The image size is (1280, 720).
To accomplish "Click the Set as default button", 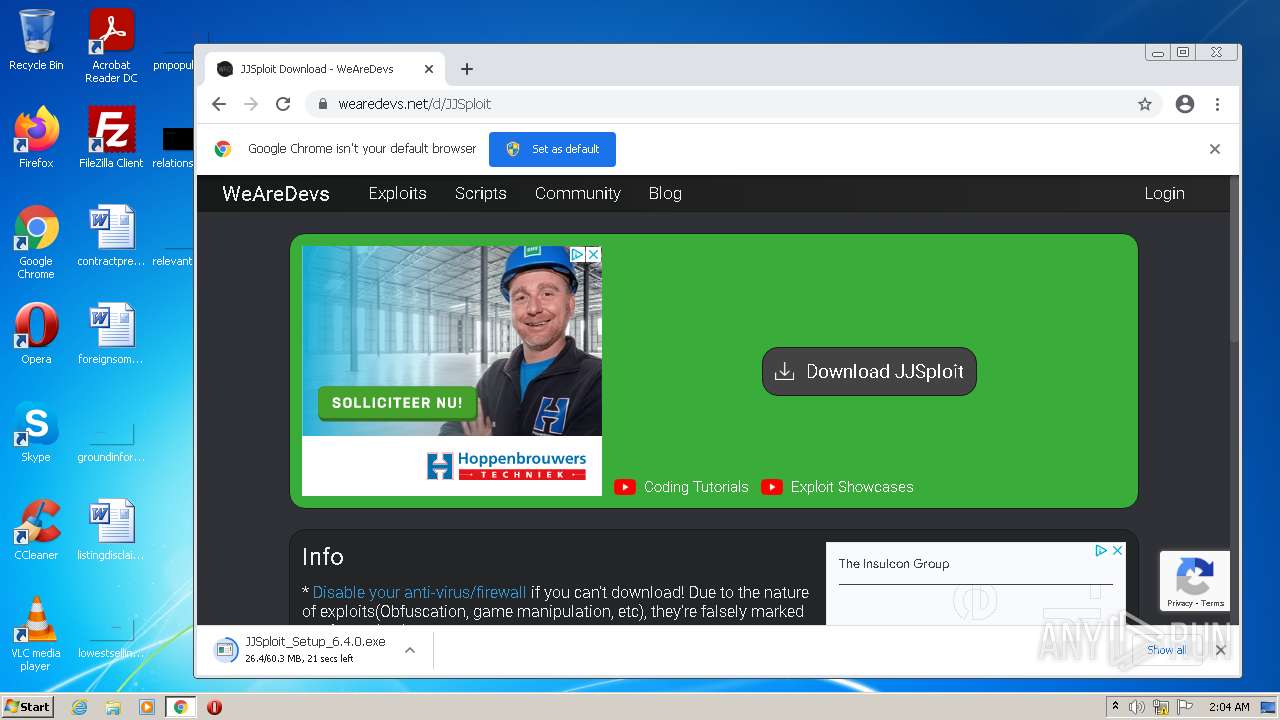I will 552,149.
